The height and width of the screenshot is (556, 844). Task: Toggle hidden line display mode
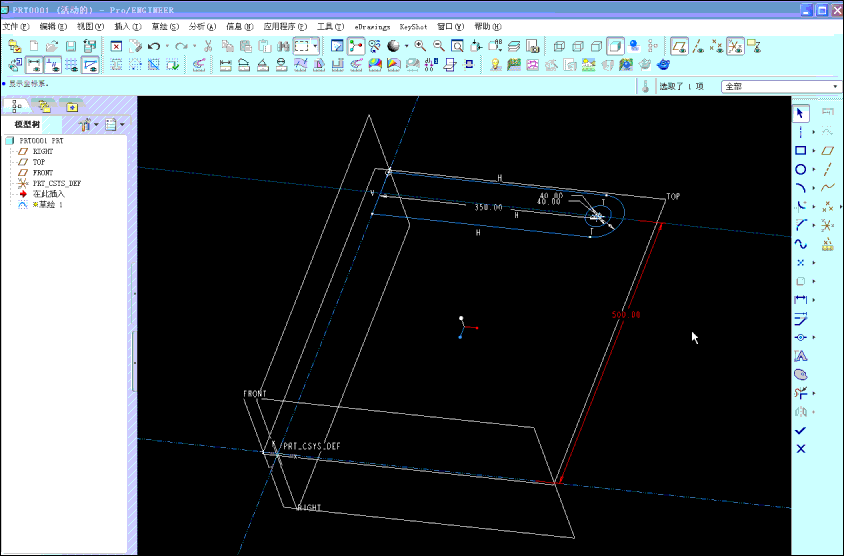578,46
